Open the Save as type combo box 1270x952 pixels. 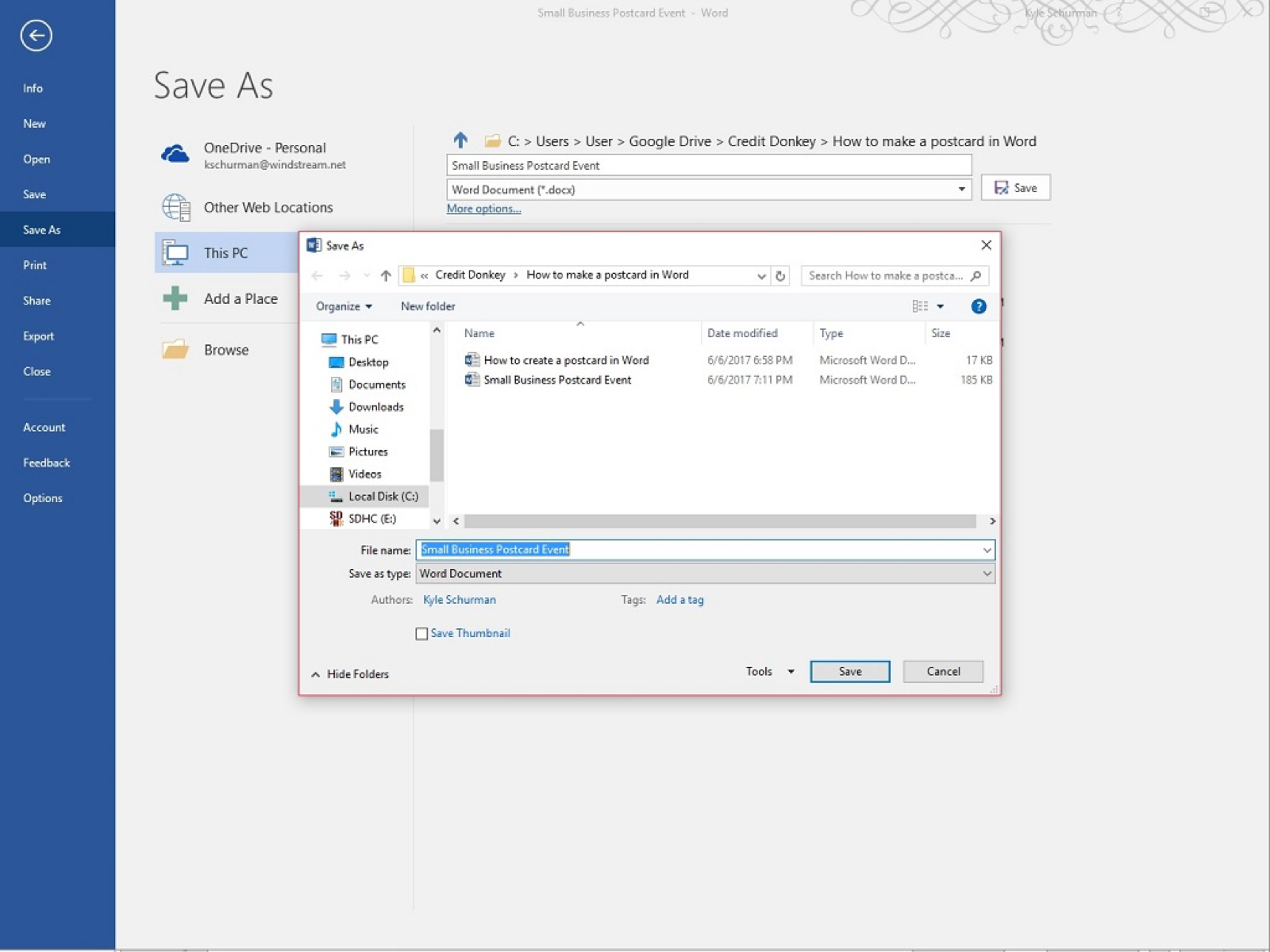coord(705,573)
